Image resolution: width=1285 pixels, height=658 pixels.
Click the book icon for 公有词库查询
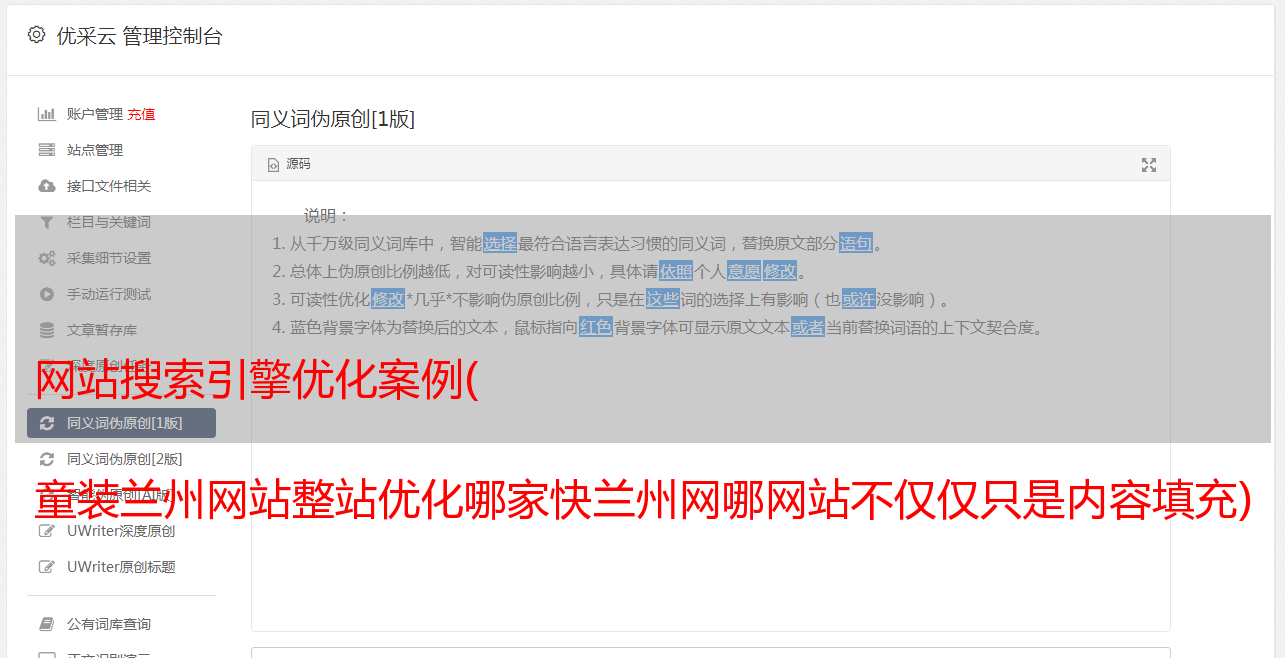click(x=46, y=624)
